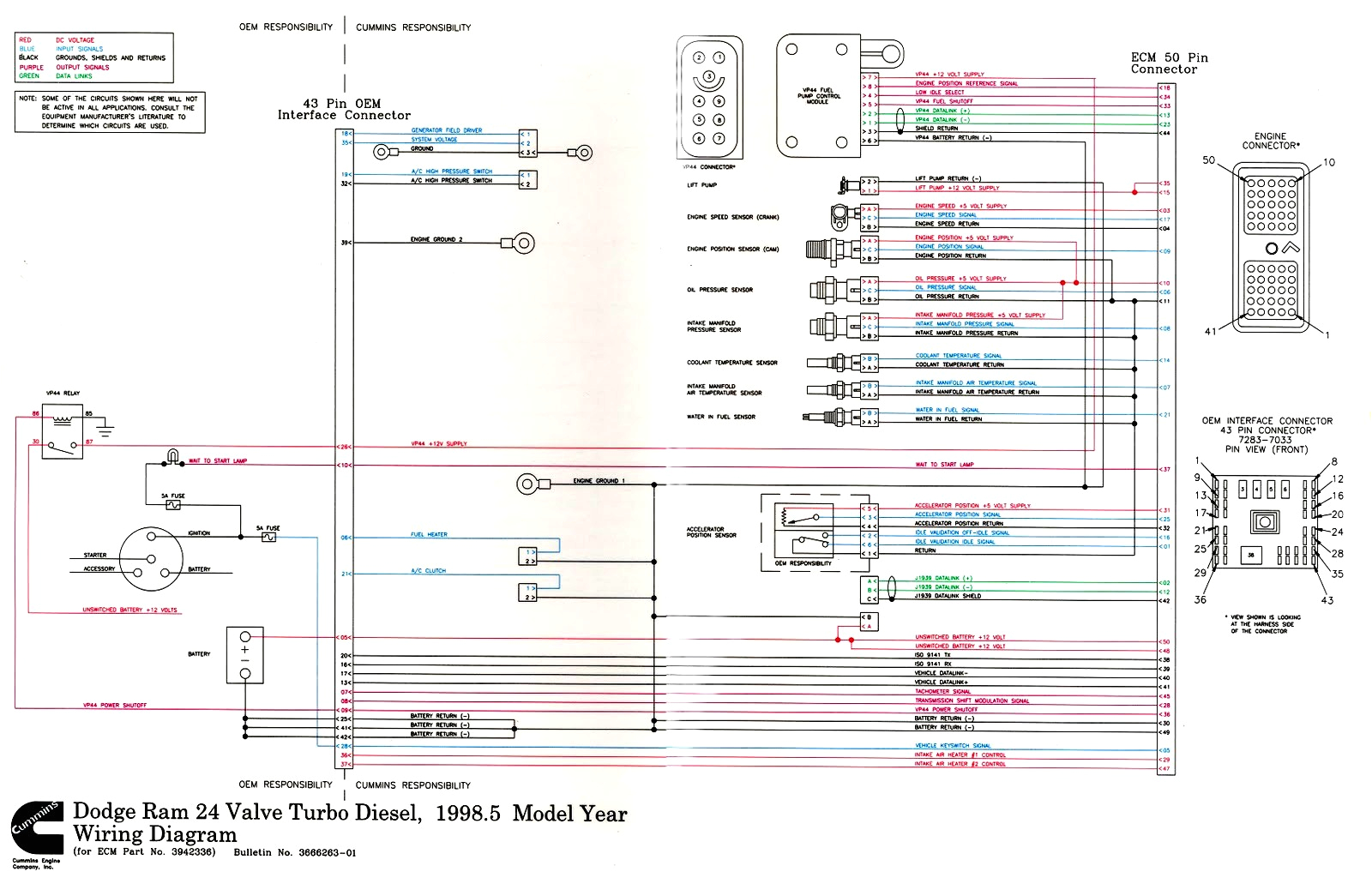Image resolution: width=1372 pixels, height=890 pixels.
Task: Select the VP44 fuel pump control module
Action: (819, 94)
